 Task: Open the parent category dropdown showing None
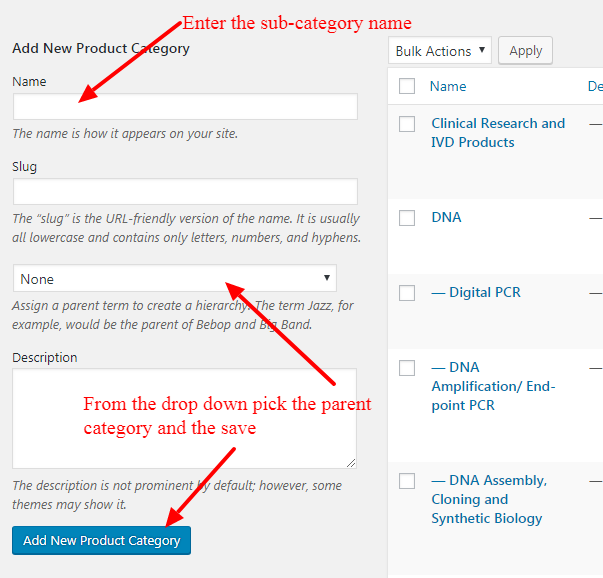pos(175,278)
